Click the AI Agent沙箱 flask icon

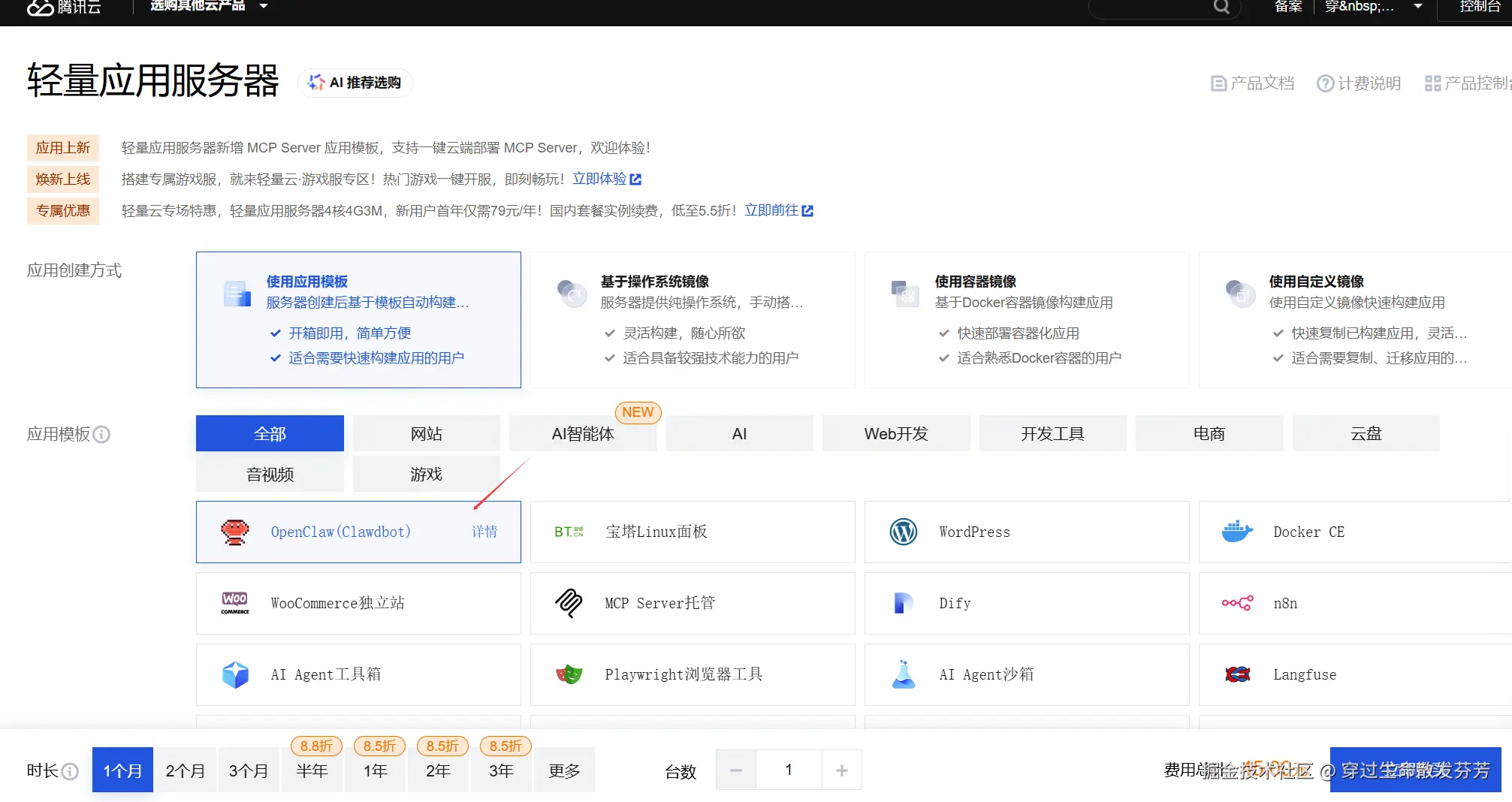click(x=904, y=674)
